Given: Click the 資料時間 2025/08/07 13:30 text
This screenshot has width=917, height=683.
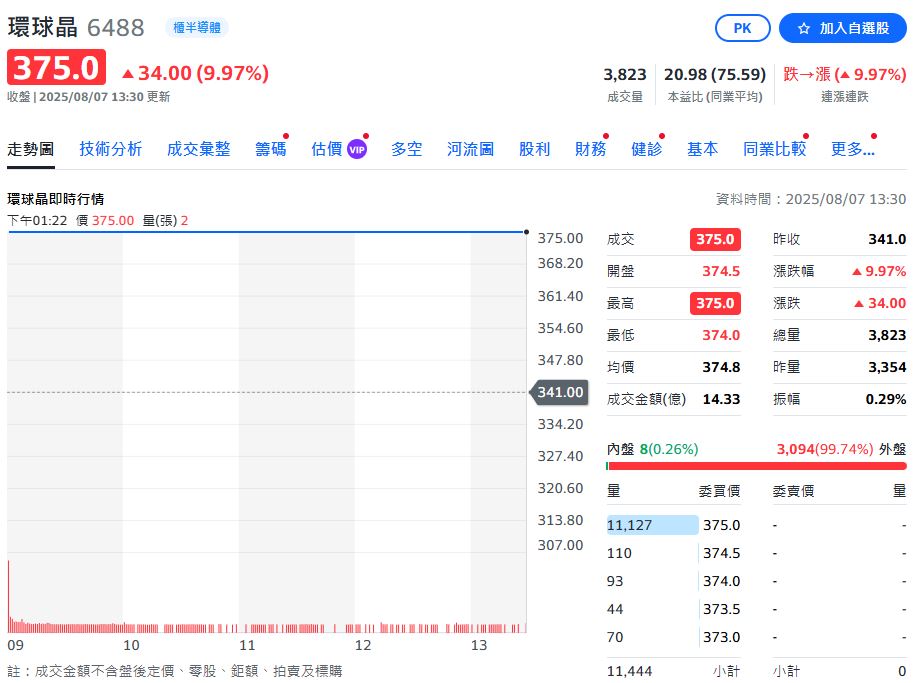Looking at the screenshot, I should 811,199.
